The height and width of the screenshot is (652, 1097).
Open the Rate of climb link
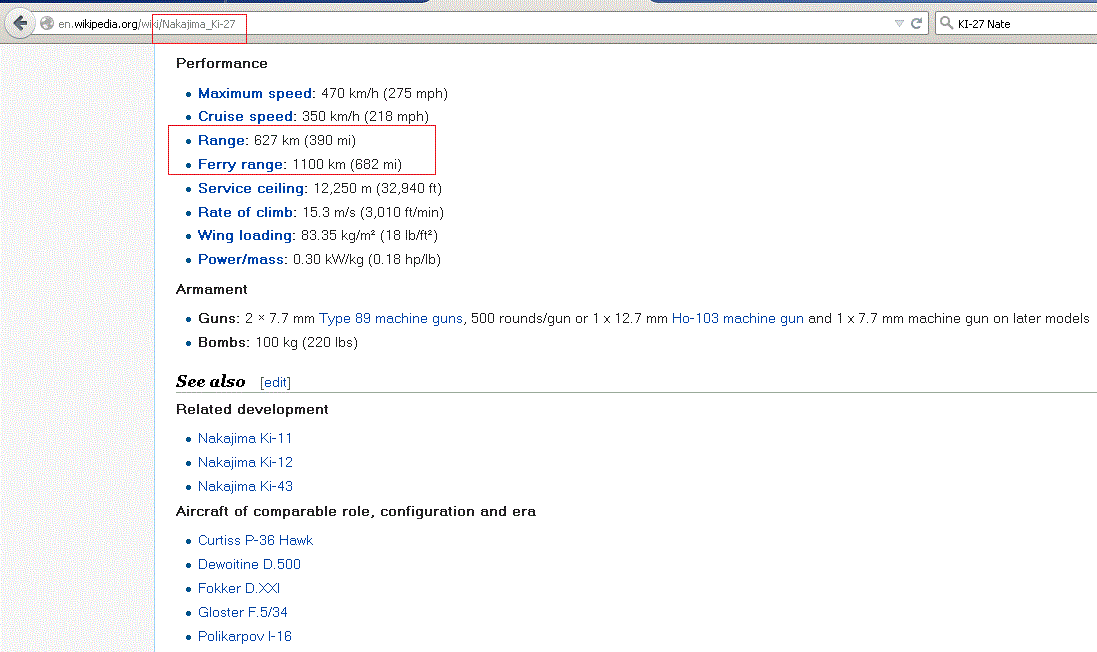[246, 212]
